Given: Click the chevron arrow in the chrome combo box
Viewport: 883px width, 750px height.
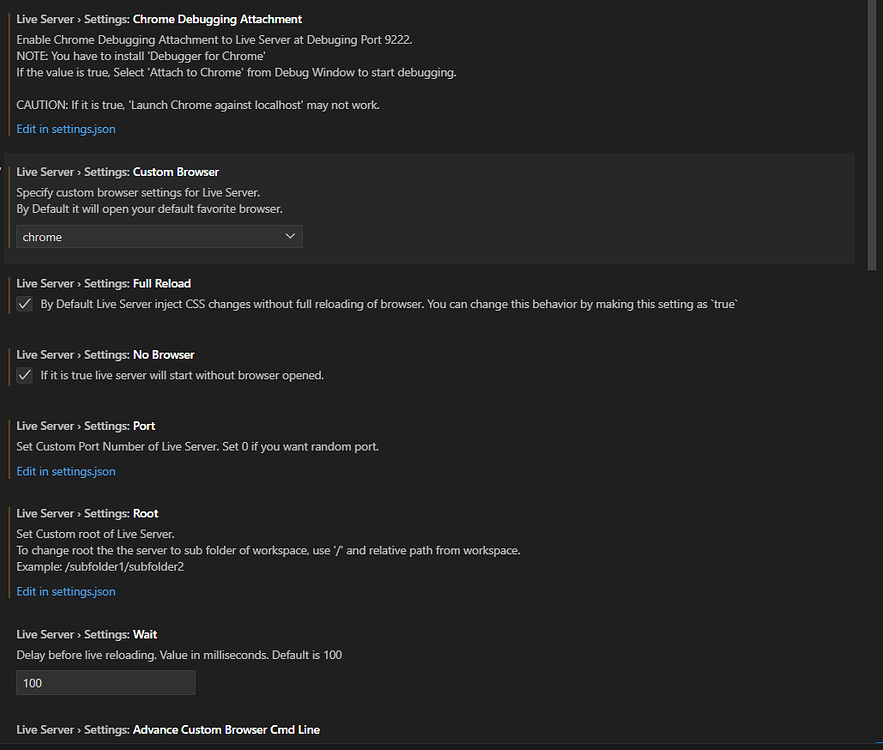Looking at the screenshot, I should pos(290,237).
